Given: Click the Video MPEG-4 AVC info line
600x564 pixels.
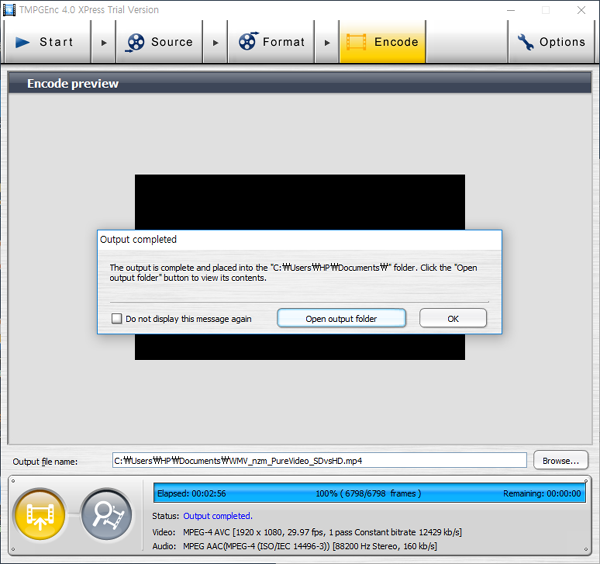Looking at the screenshot, I should click(307, 532).
